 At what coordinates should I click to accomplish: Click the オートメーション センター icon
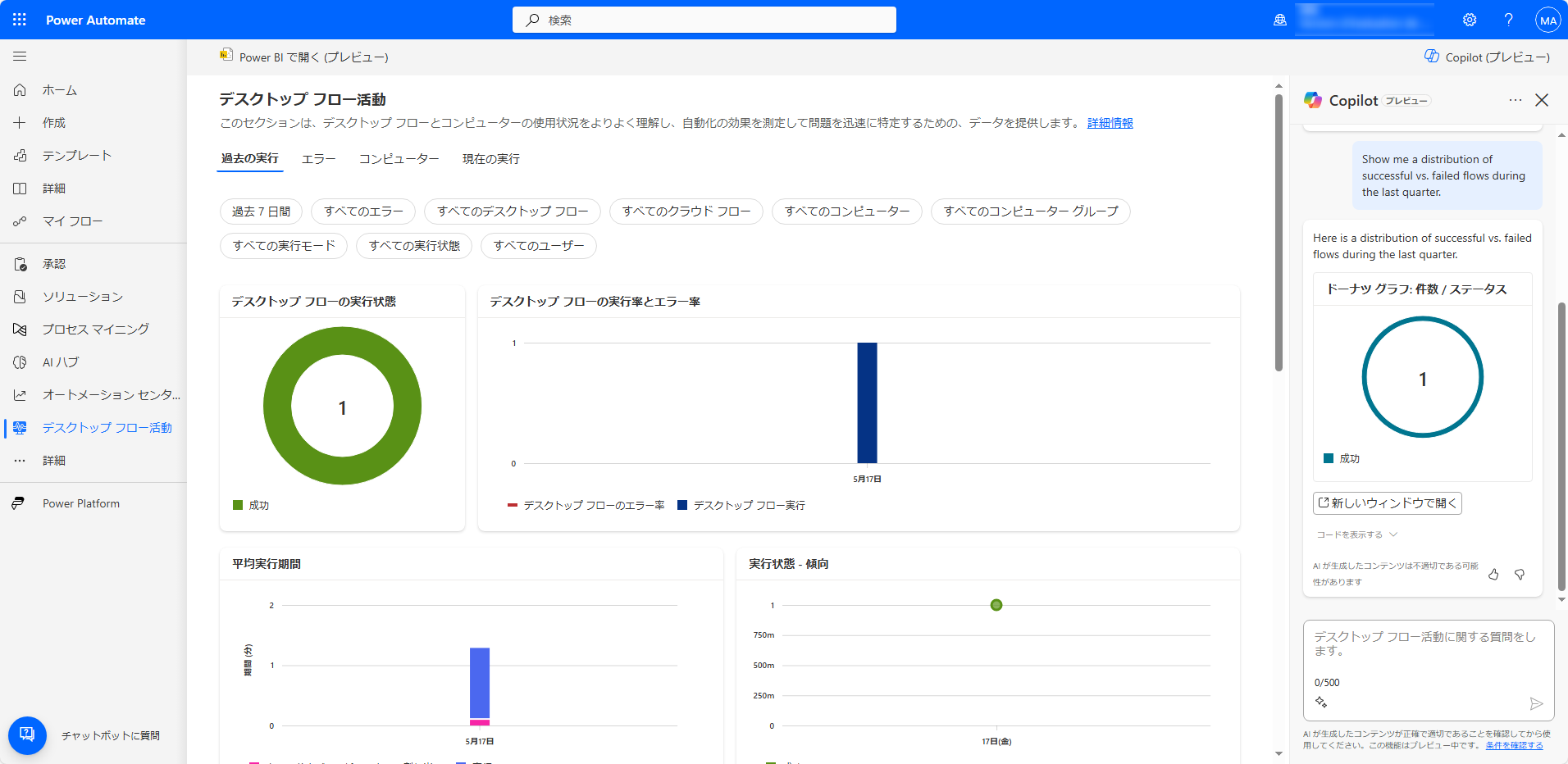click(x=20, y=395)
